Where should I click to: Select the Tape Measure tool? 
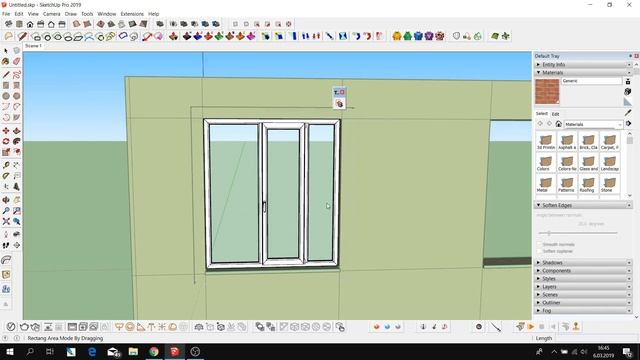[x=6, y=165]
